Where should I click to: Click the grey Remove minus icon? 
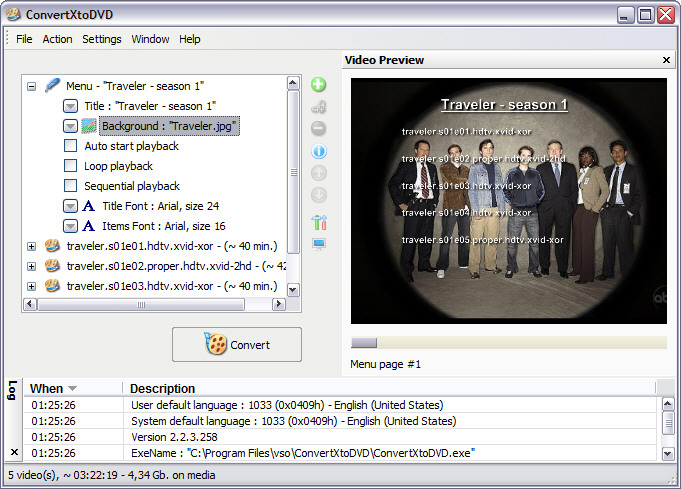(318, 129)
